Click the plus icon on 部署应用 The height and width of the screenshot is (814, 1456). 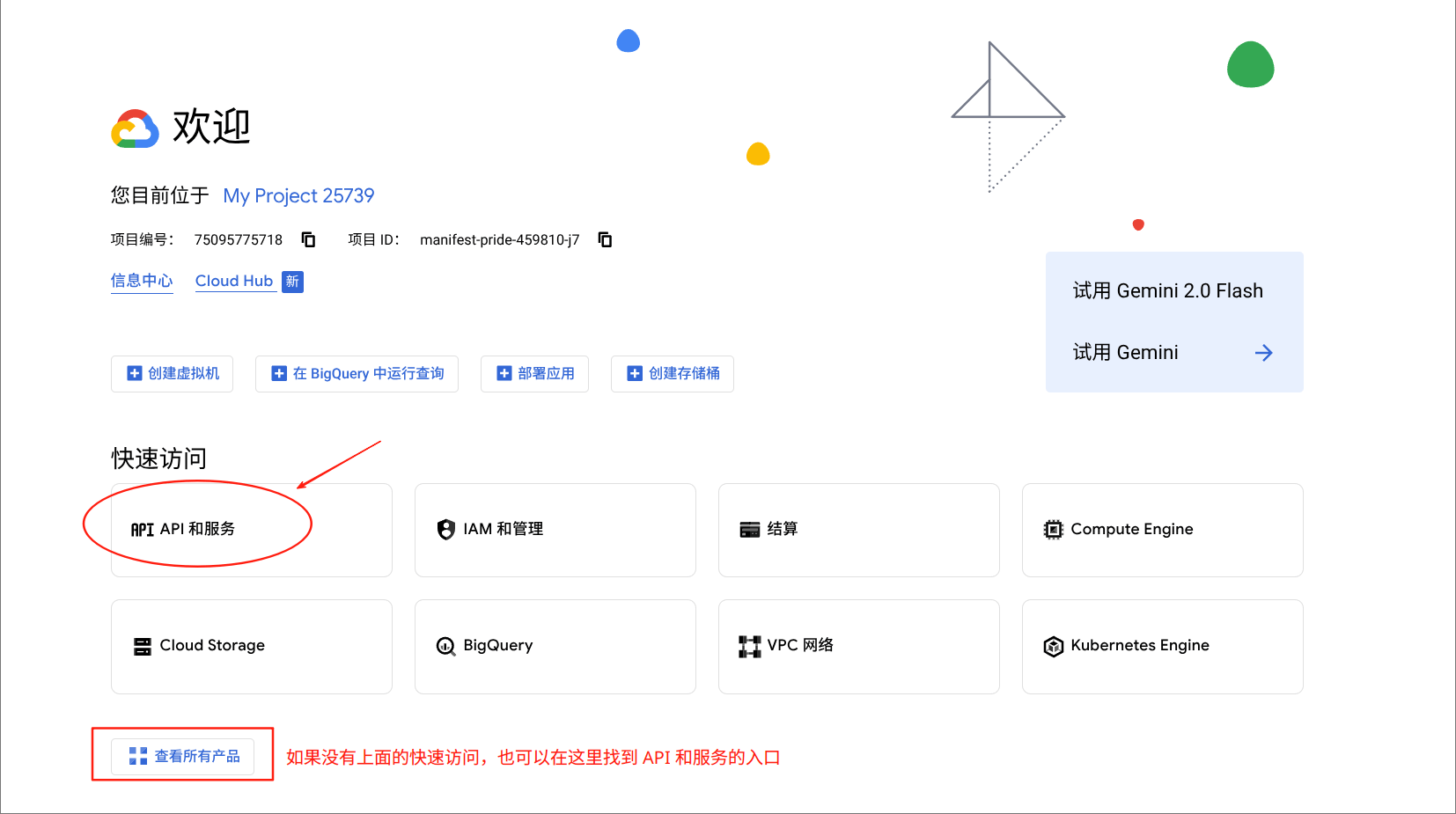point(504,373)
